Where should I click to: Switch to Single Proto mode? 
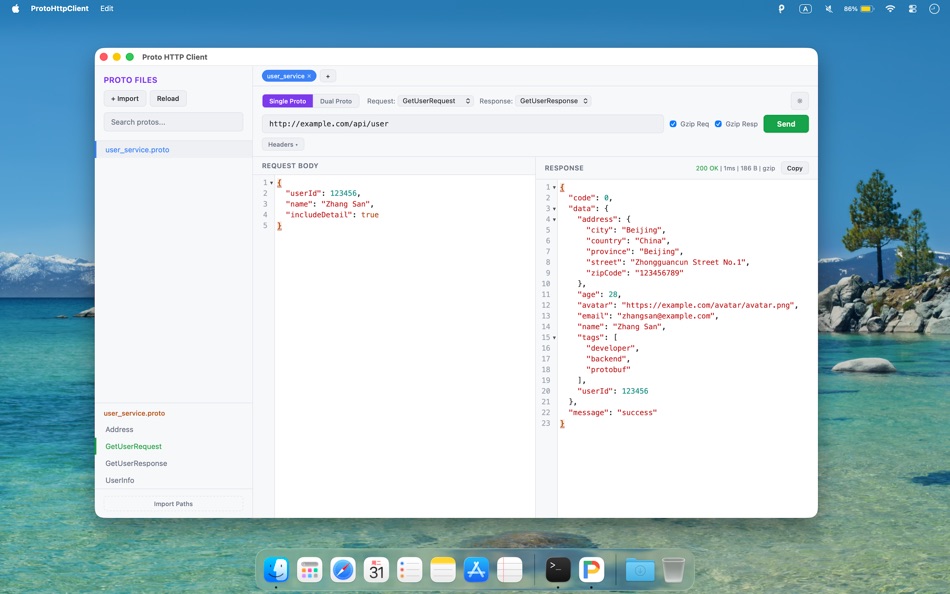[288, 101]
